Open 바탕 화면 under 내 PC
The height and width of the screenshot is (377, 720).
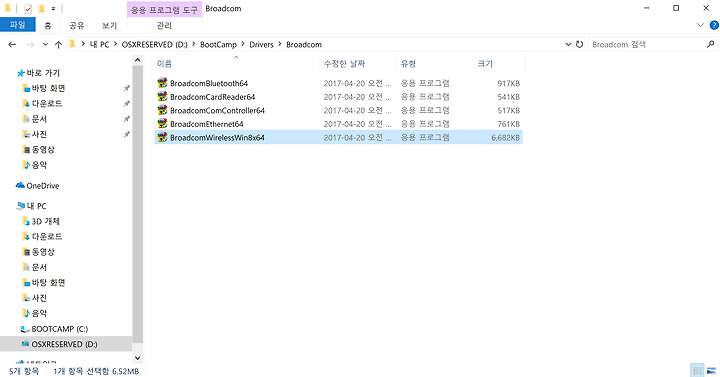coord(44,282)
